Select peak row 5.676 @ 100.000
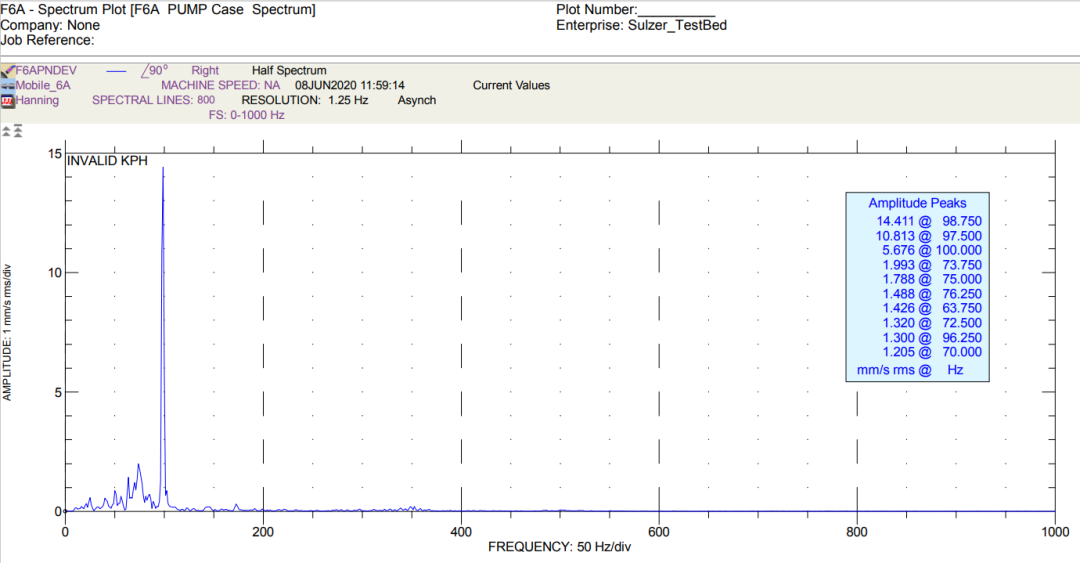Screen dimensions: 1080x563 click(x=932, y=250)
